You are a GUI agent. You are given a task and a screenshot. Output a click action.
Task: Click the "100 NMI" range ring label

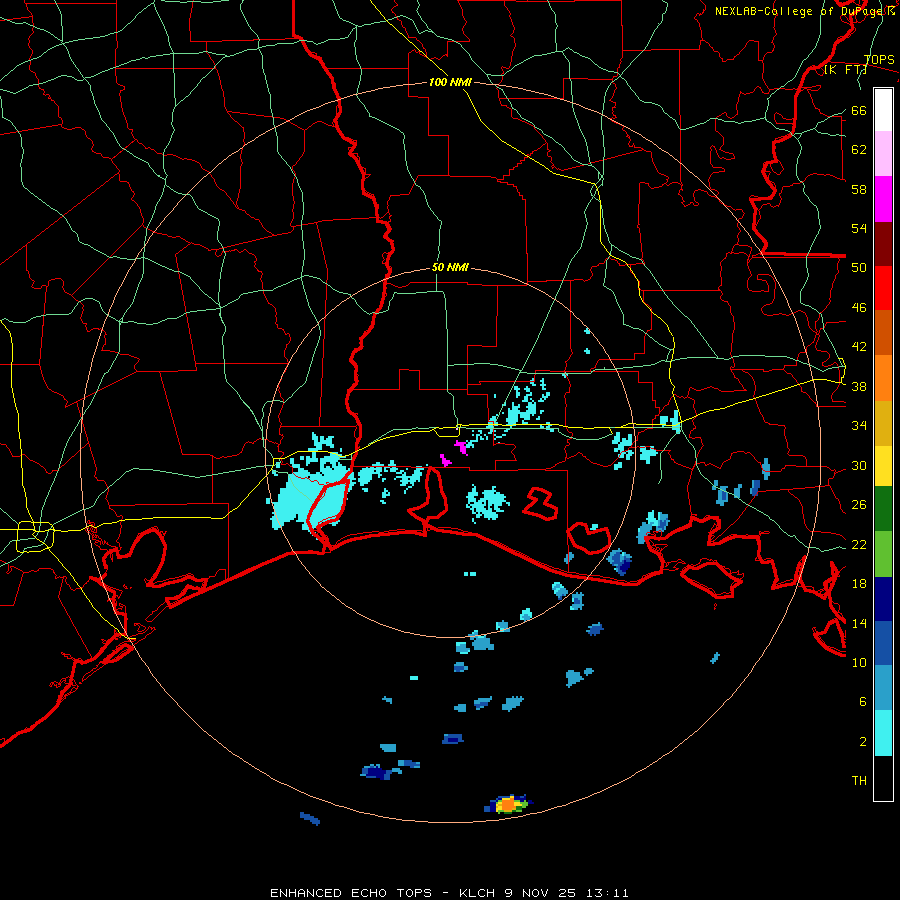pyautogui.click(x=450, y=83)
